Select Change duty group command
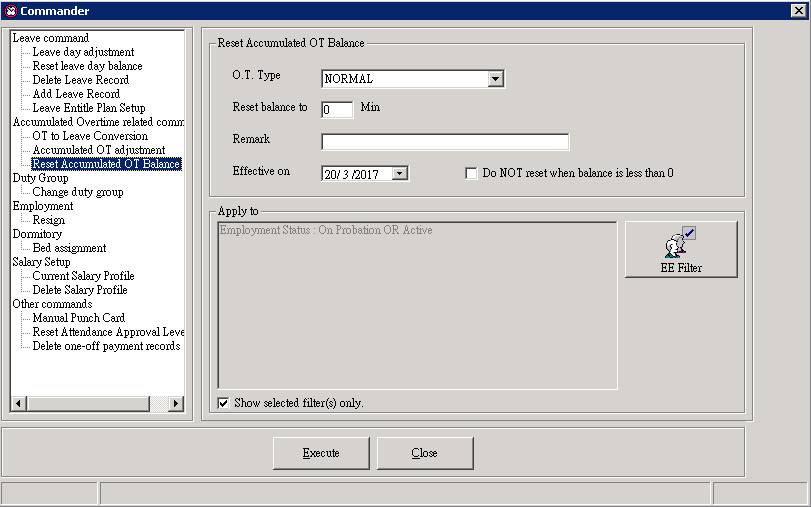The width and height of the screenshot is (811, 507). [x=78, y=192]
